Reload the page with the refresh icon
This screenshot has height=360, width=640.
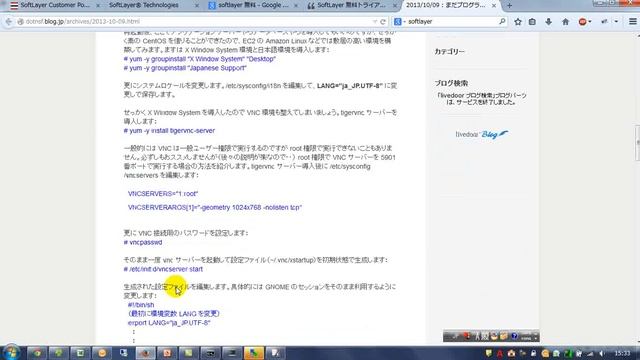click(x=383, y=22)
